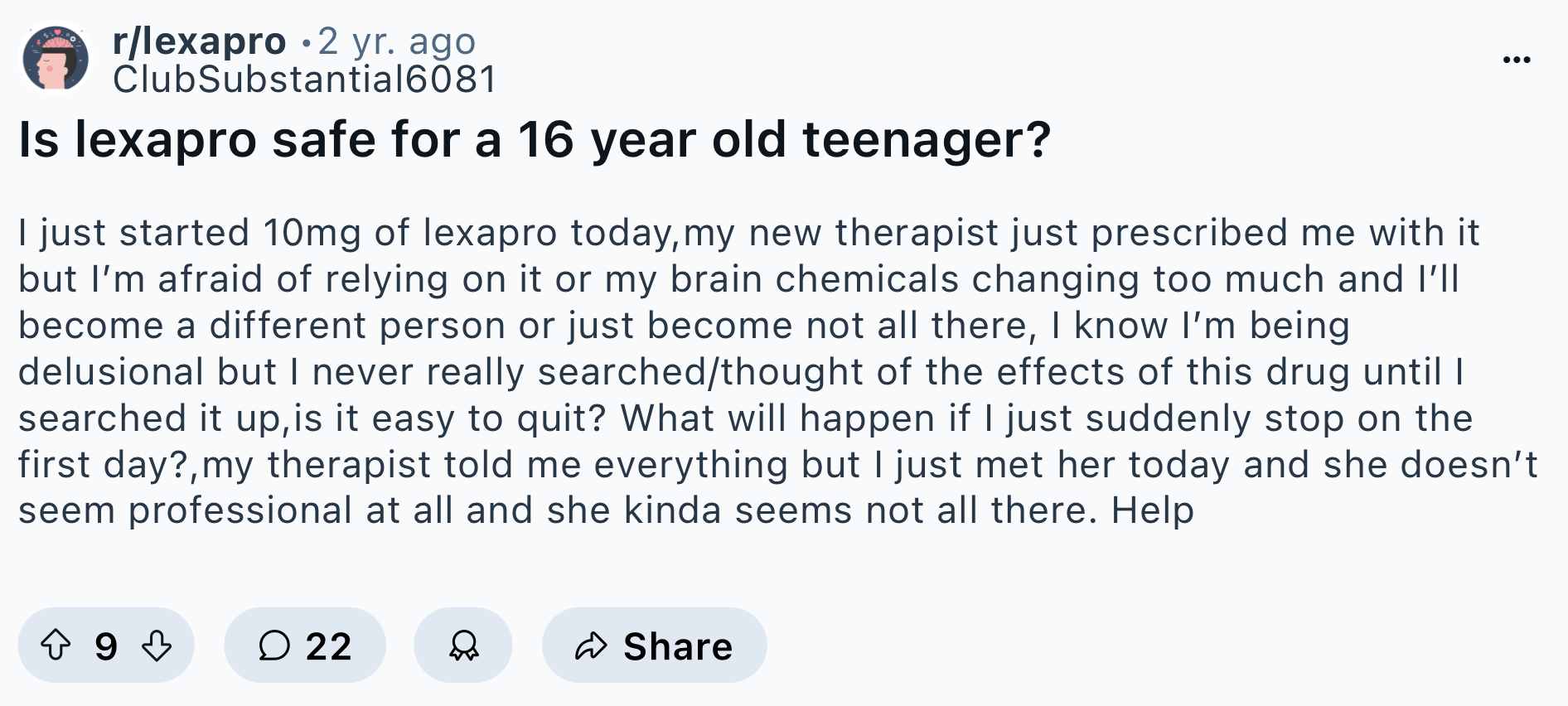Click the "I just started 10mg" opening line

pyautogui.click(x=190, y=233)
